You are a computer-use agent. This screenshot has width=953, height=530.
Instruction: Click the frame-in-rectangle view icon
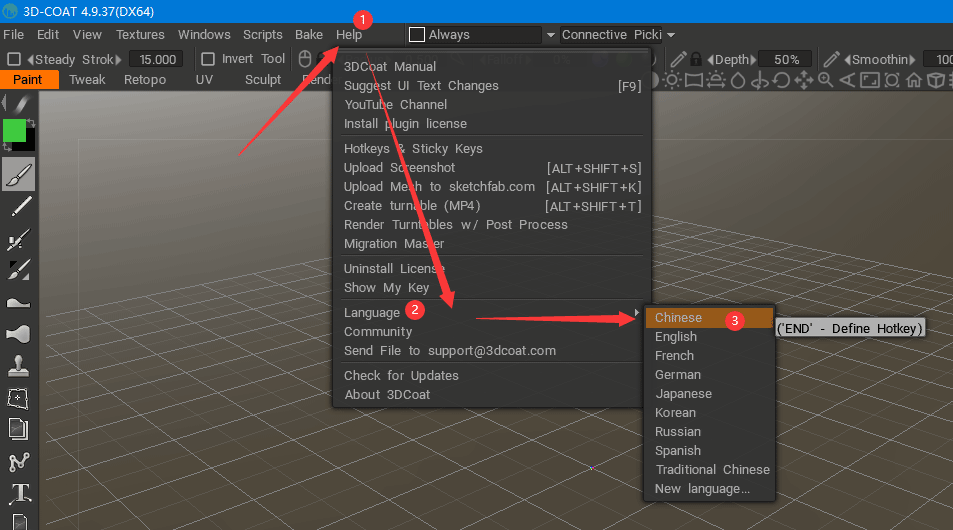point(870,80)
